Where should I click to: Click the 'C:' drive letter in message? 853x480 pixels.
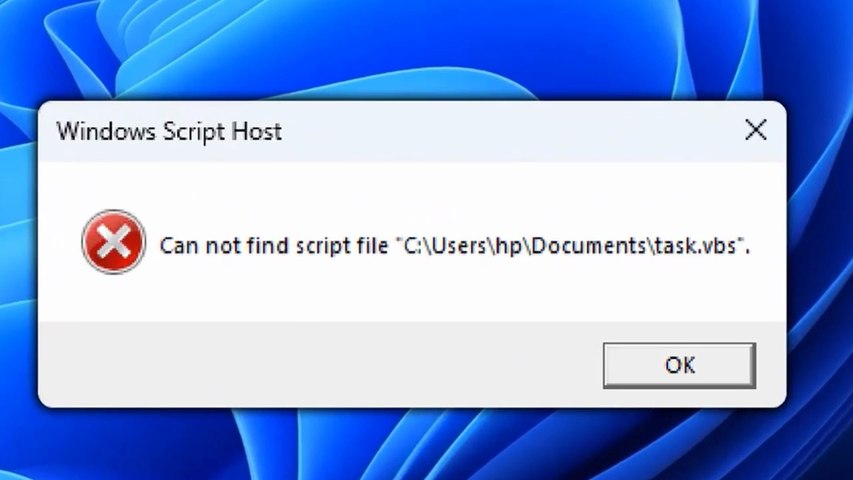(x=415, y=246)
